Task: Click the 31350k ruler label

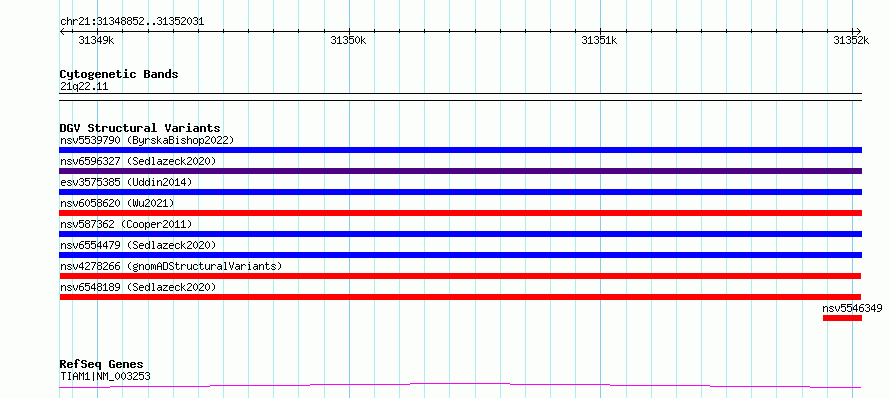Action: click(348, 40)
